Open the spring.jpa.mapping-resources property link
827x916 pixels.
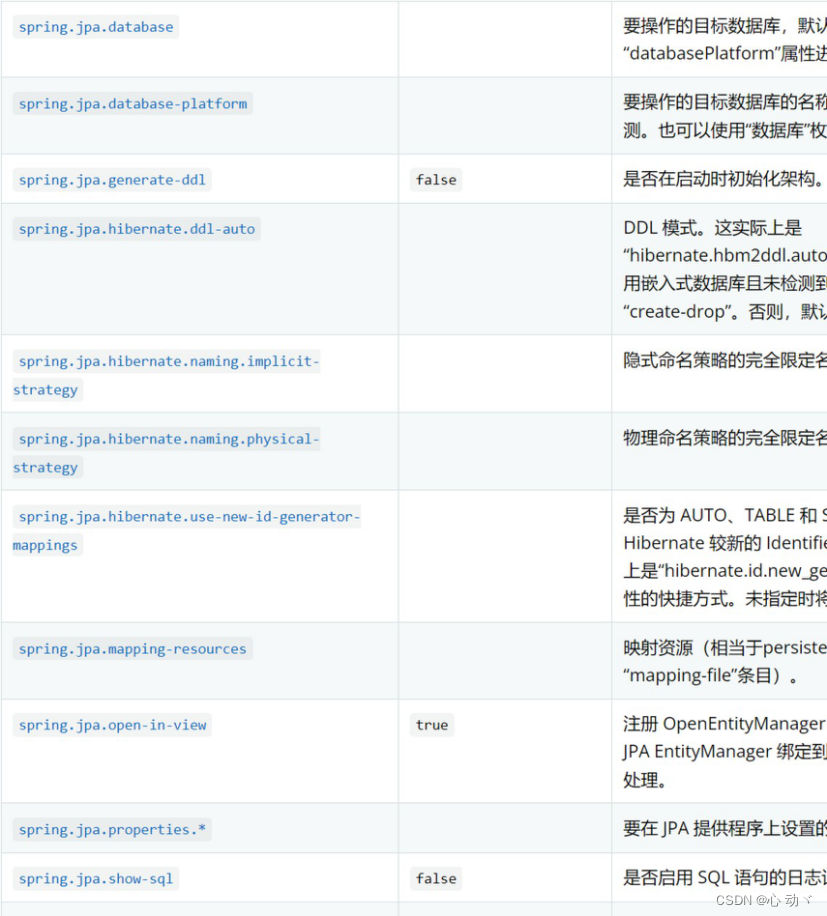[131, 648]
